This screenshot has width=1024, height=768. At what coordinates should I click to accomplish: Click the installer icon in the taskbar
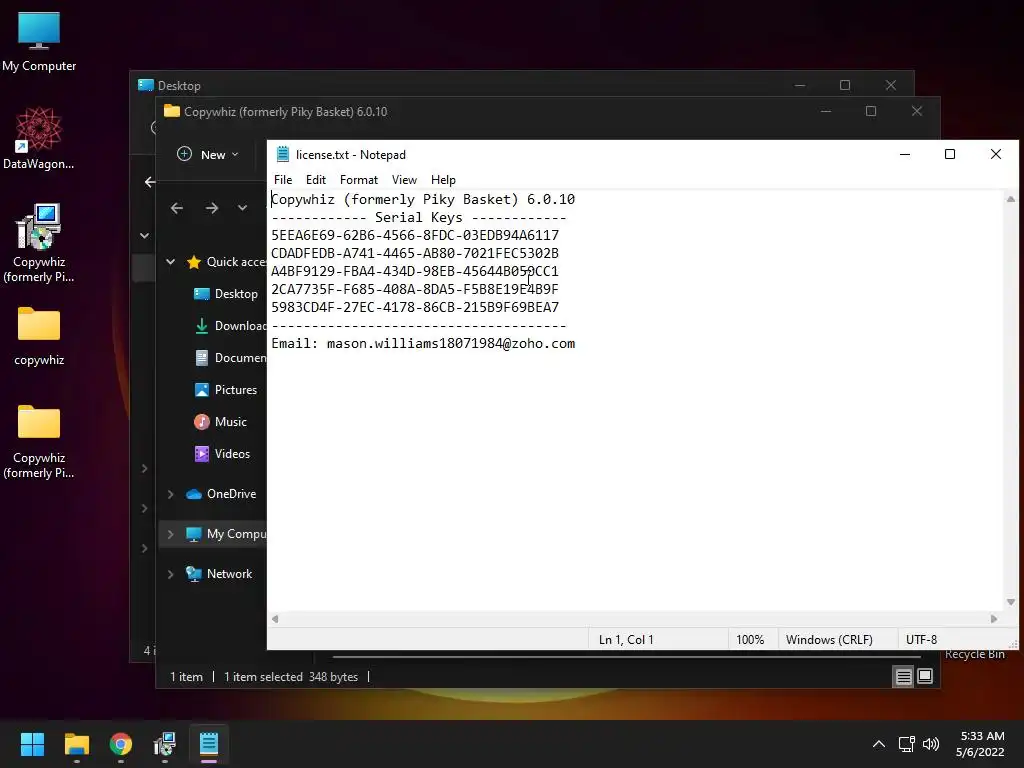(x=165, y=744)
